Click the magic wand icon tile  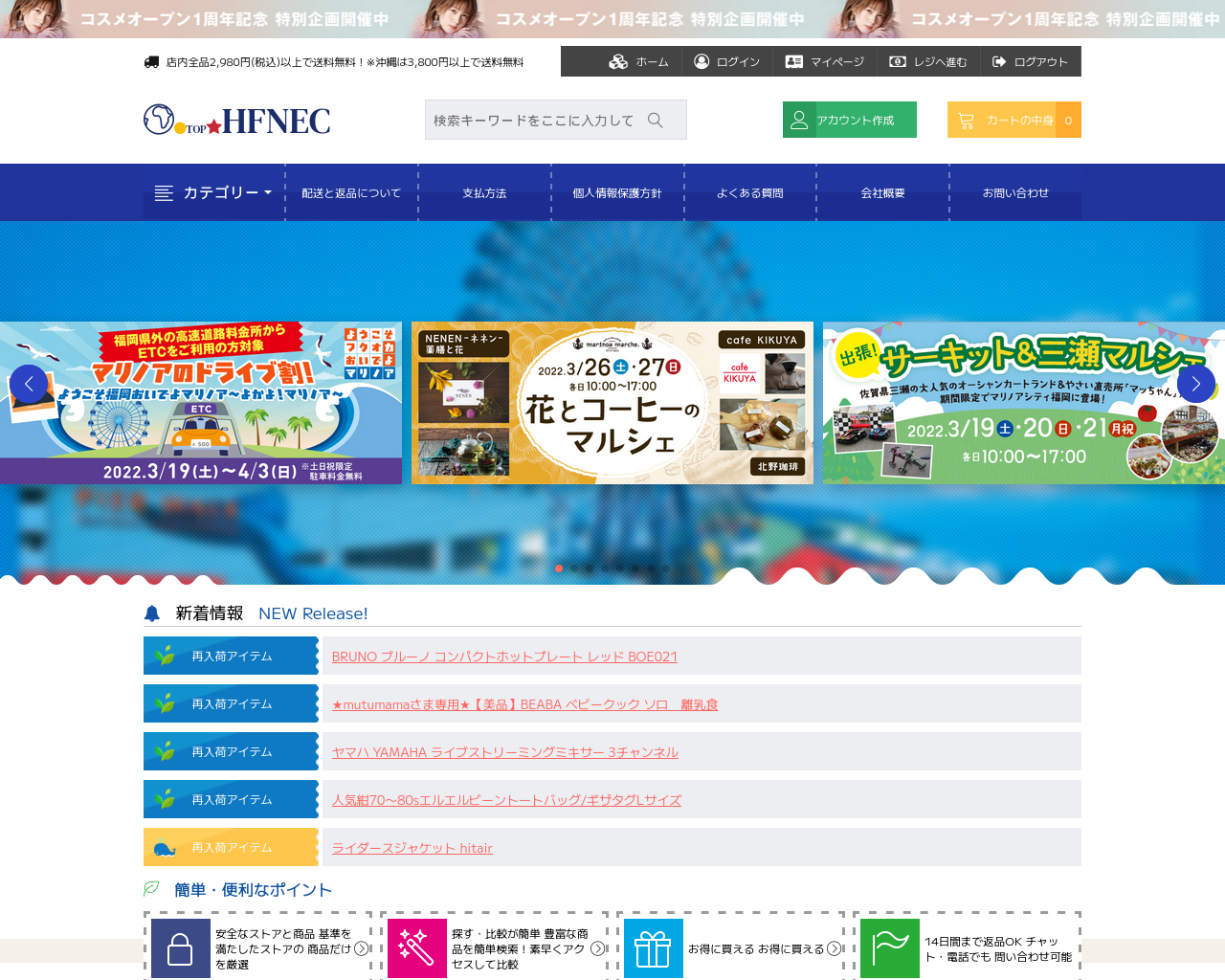coord(417,948)
